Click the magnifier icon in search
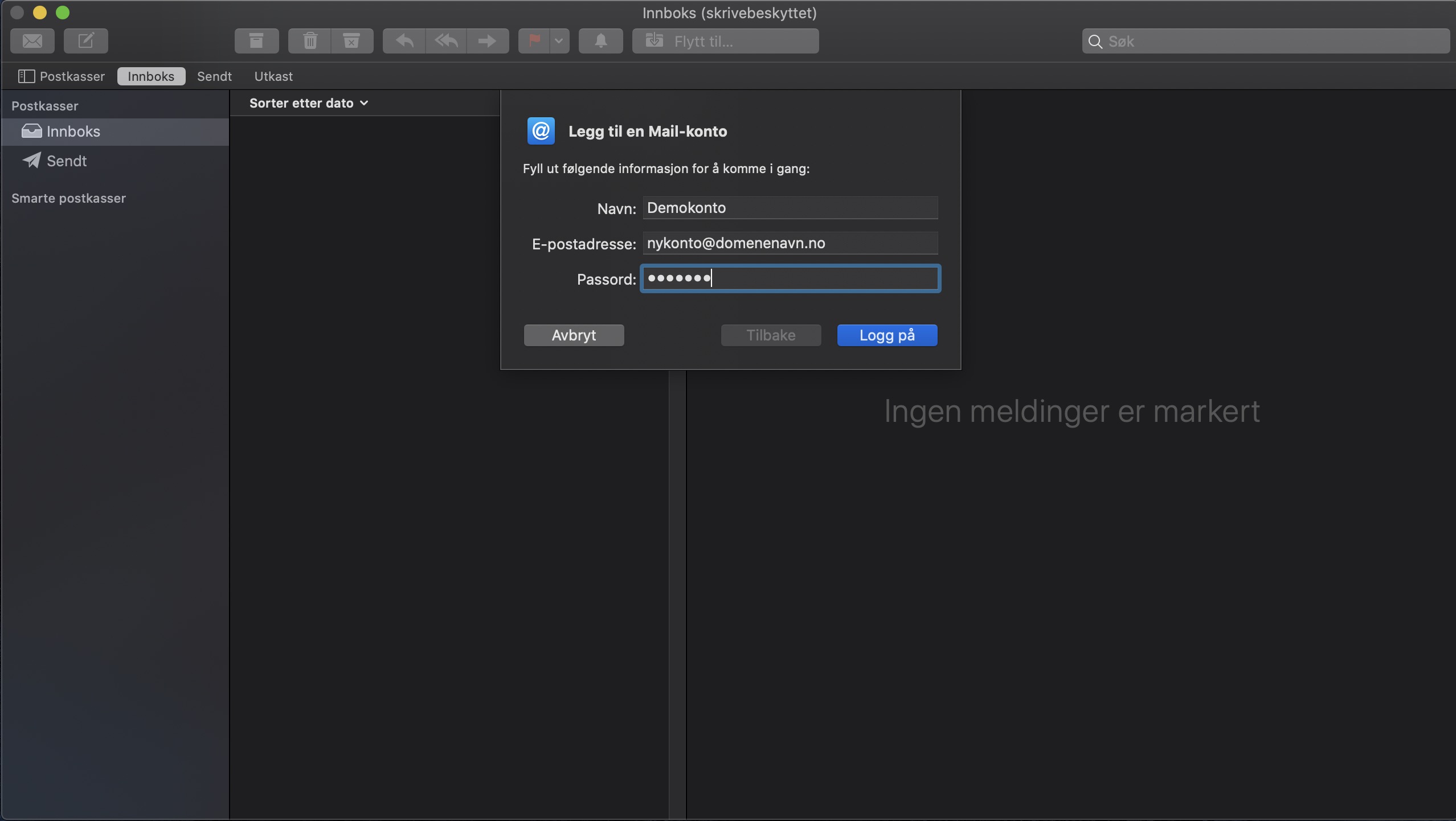Screen dimensions: 1456x821 (1095, 42)
